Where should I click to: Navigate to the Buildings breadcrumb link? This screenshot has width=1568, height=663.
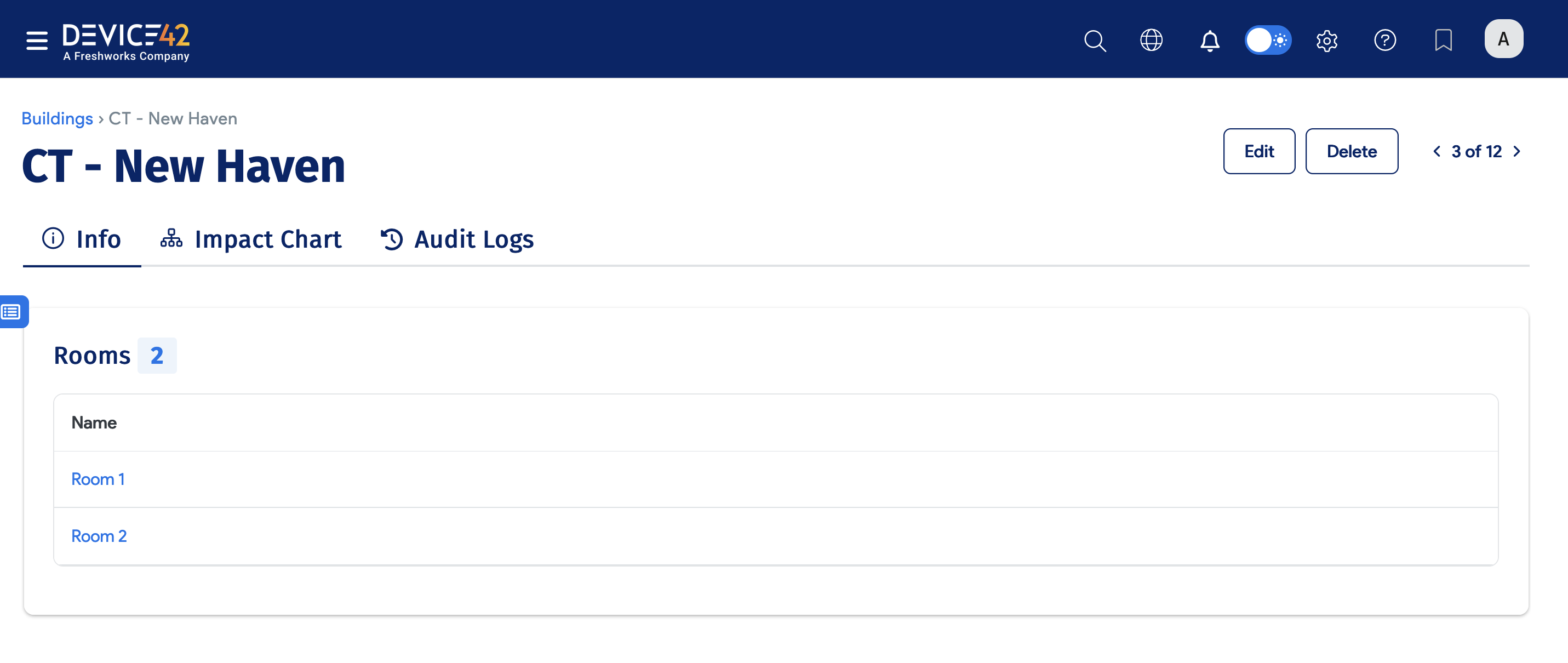point(57,118)
